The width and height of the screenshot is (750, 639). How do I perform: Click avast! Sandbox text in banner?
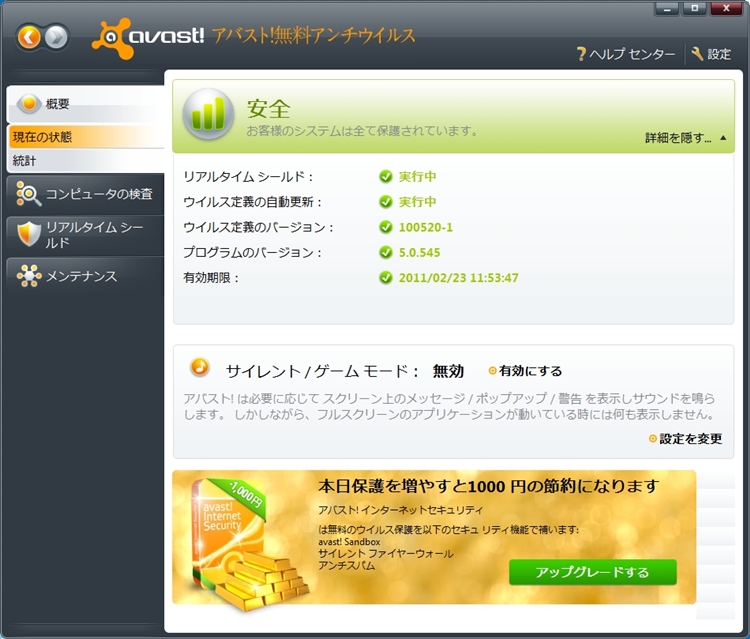(349, 542)
